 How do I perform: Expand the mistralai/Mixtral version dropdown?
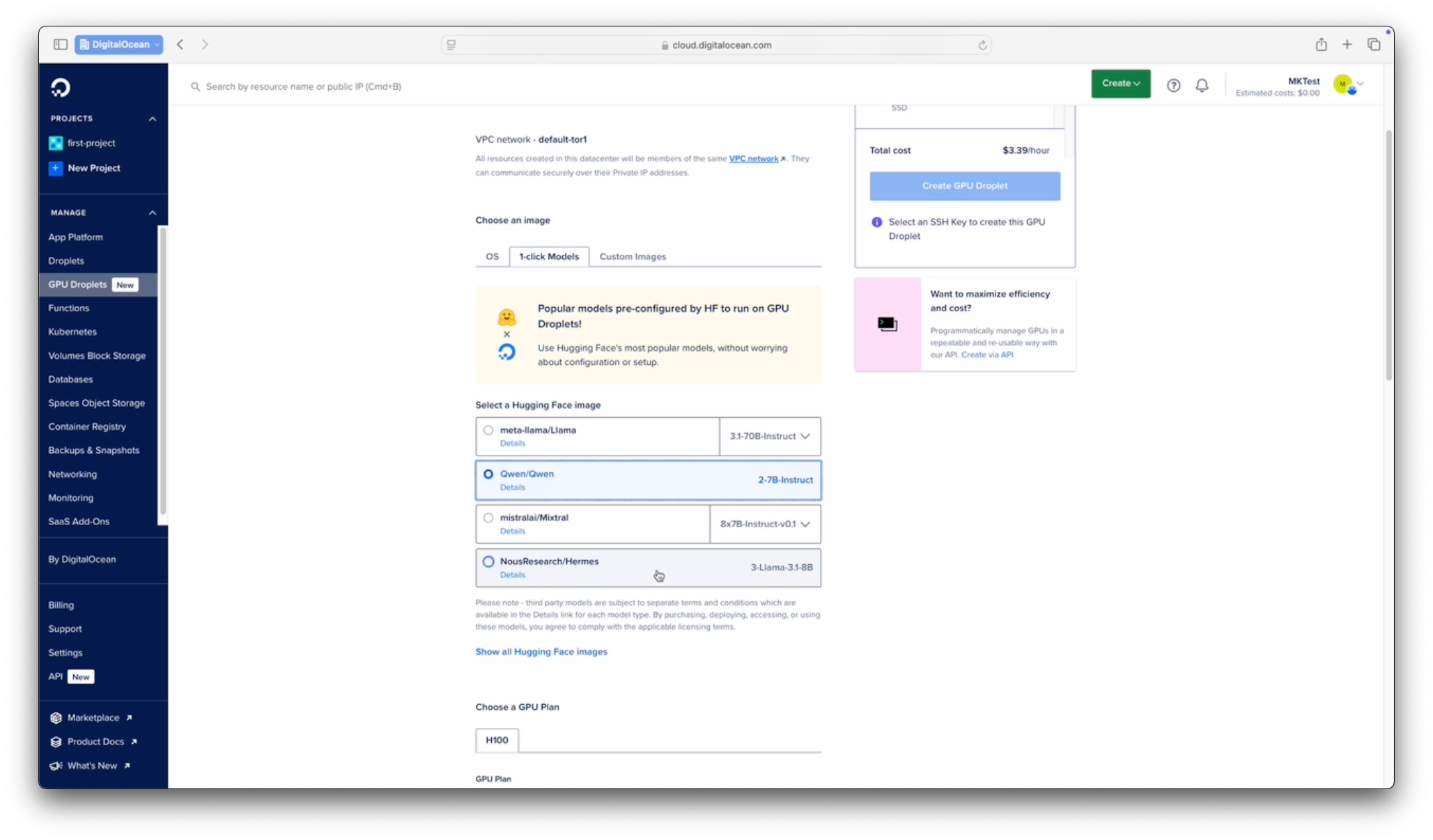(805, 523)
